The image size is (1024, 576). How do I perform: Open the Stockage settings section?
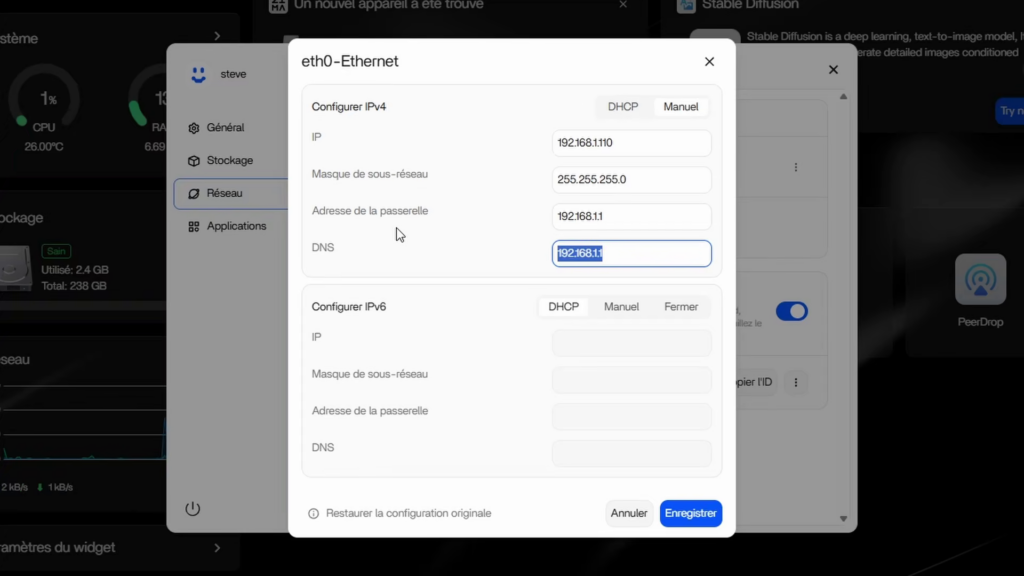(x=229, y=161)
